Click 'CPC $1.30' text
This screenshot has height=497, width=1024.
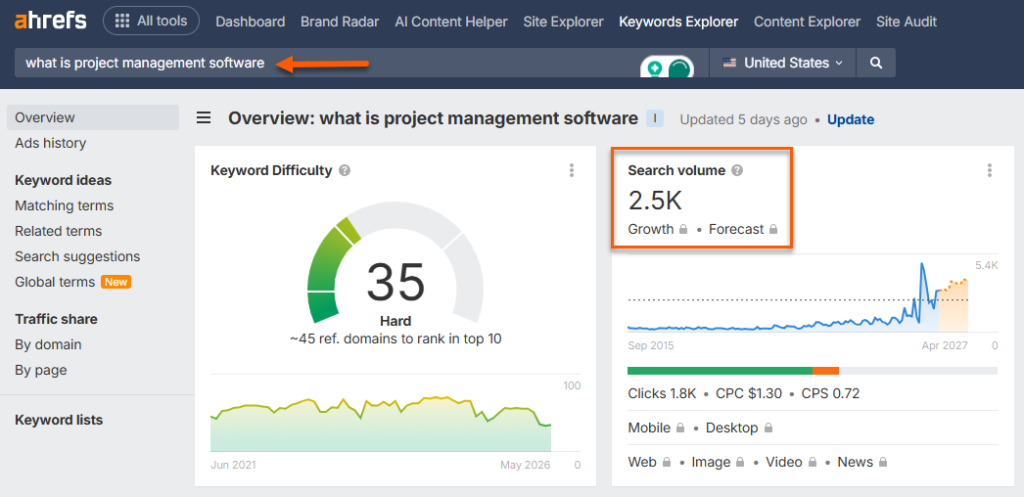(x=749, y=394)
